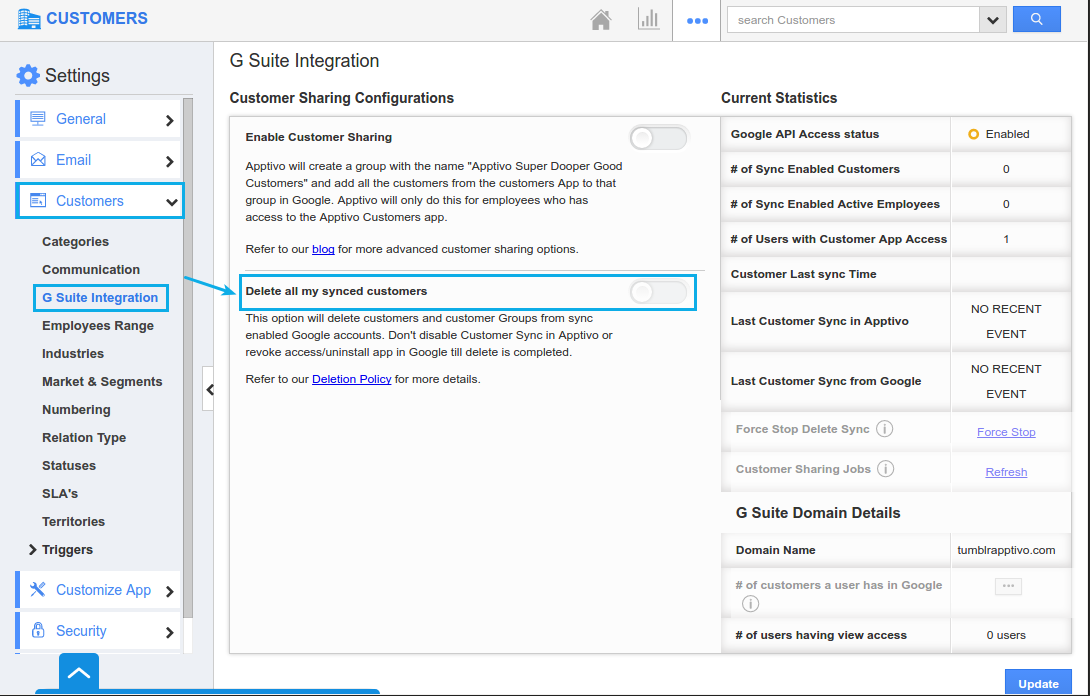Open the Deletion Policy link
The width and height of the screenshot is (1090, 696).
352,379
